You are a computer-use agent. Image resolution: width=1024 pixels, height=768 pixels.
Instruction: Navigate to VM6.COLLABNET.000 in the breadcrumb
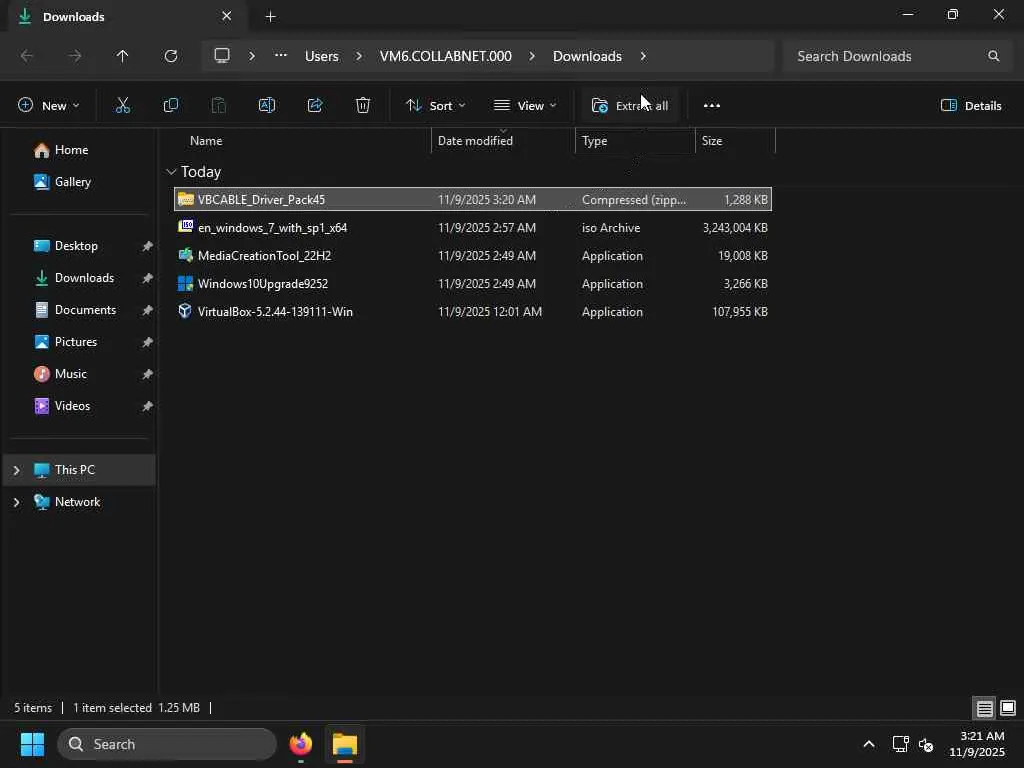tap(445, 56)
